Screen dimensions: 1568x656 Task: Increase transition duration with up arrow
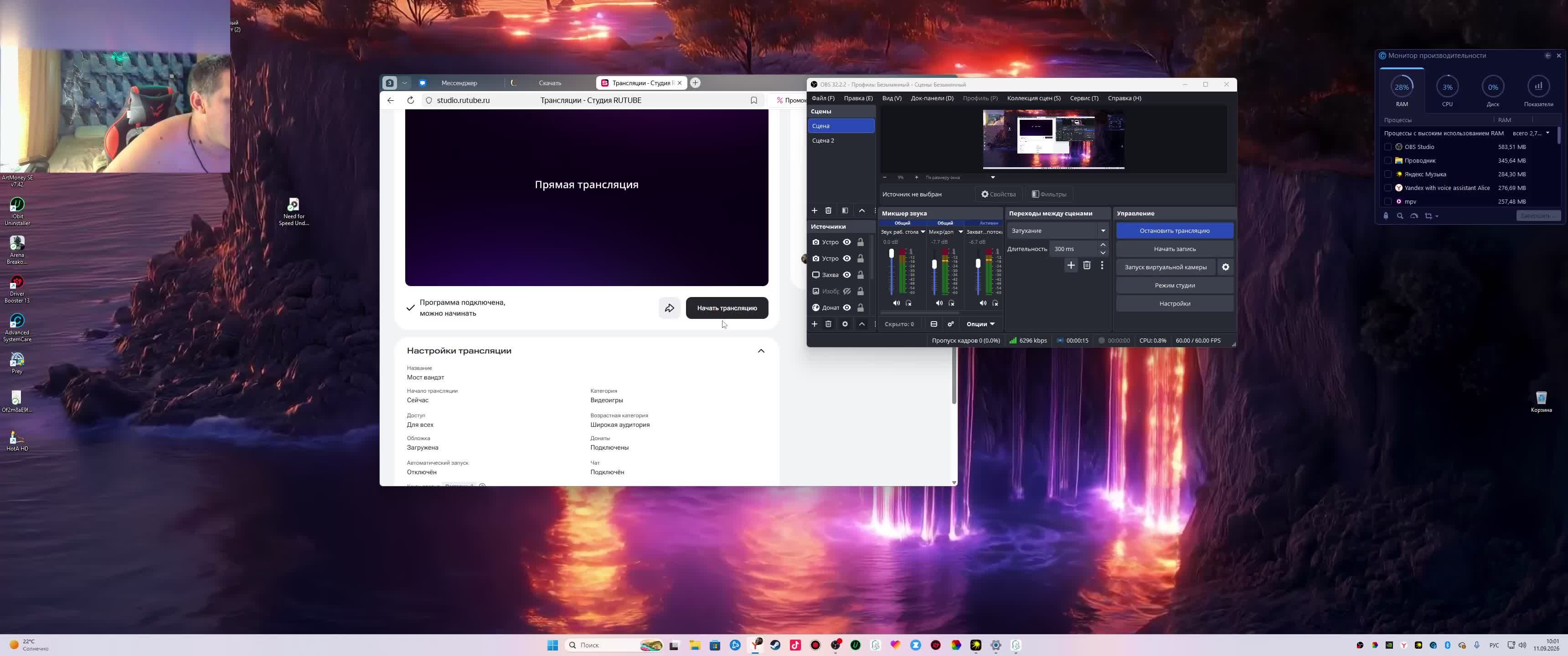pos(1102,245)
